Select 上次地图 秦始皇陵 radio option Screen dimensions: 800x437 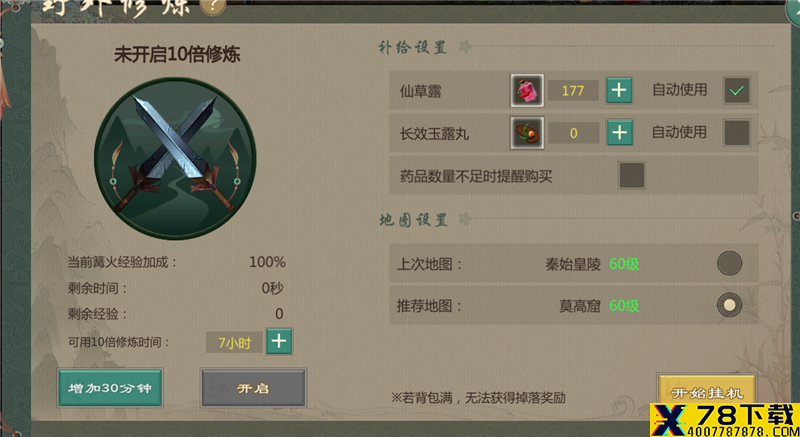click(729, 264)
